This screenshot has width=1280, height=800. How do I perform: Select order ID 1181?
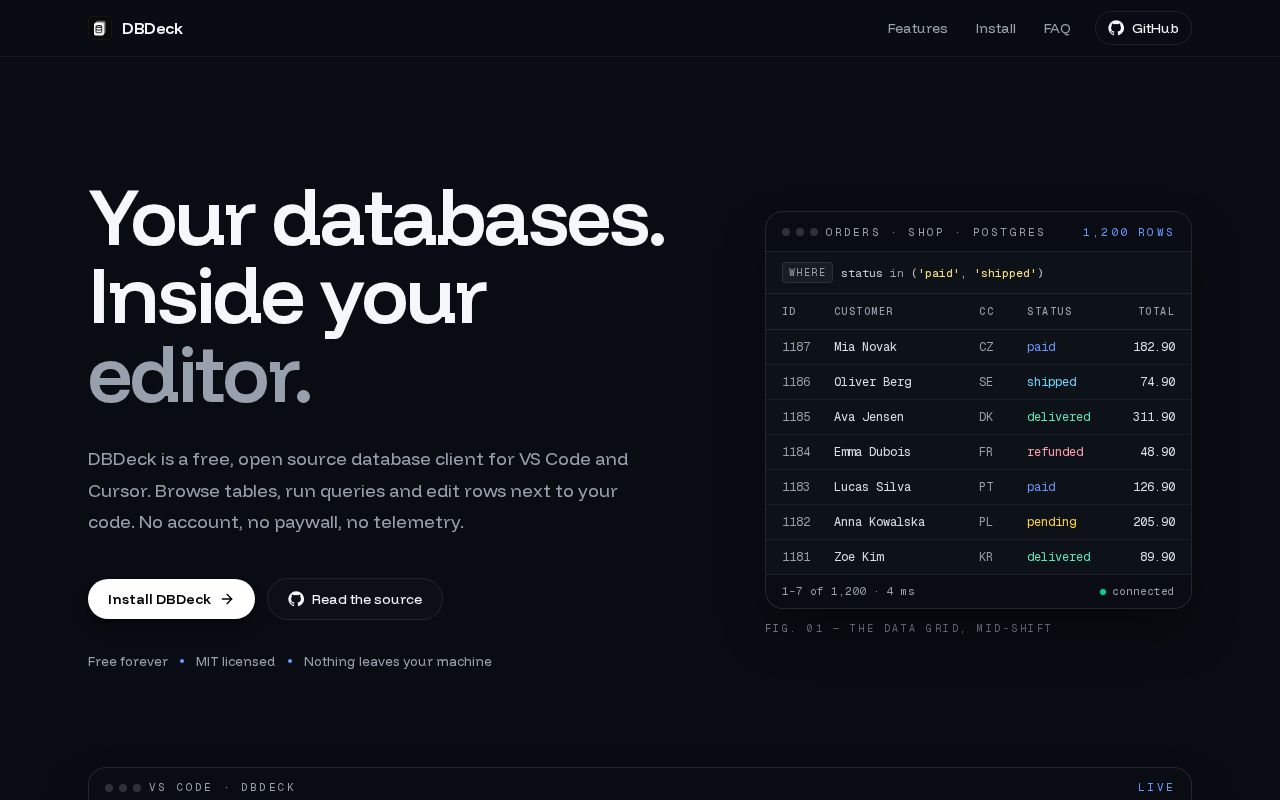[x=796, y=557]
